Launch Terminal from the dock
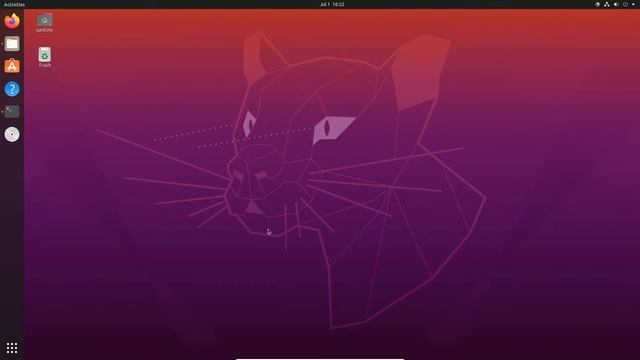Screen dimensions: 640x360 click(12, 111)
